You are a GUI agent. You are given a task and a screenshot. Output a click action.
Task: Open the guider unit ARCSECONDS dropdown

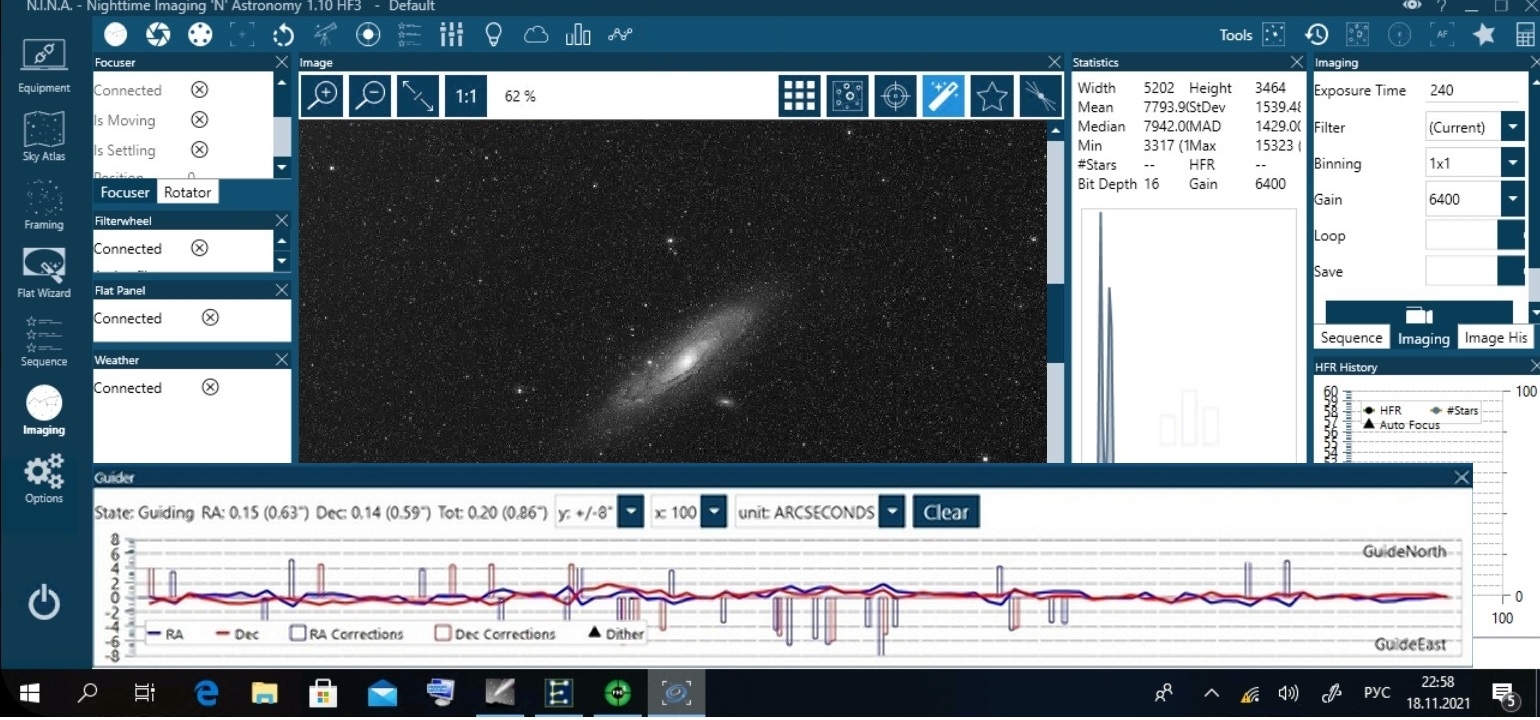click(891, 513)
